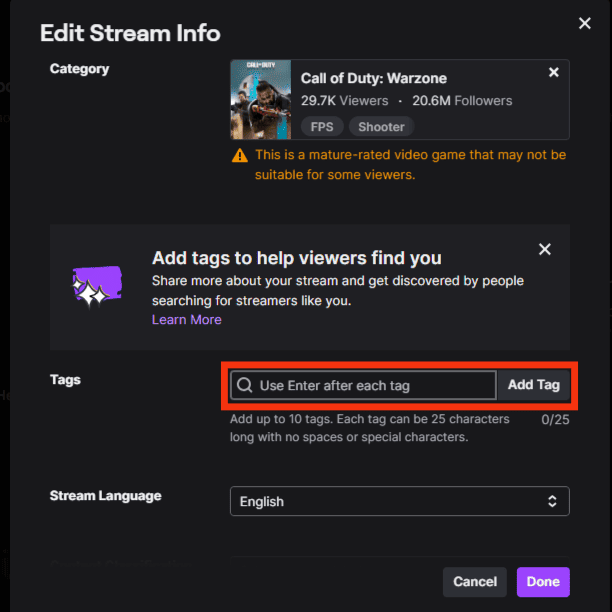Open the Stream Language dropdown

[399, 501]
